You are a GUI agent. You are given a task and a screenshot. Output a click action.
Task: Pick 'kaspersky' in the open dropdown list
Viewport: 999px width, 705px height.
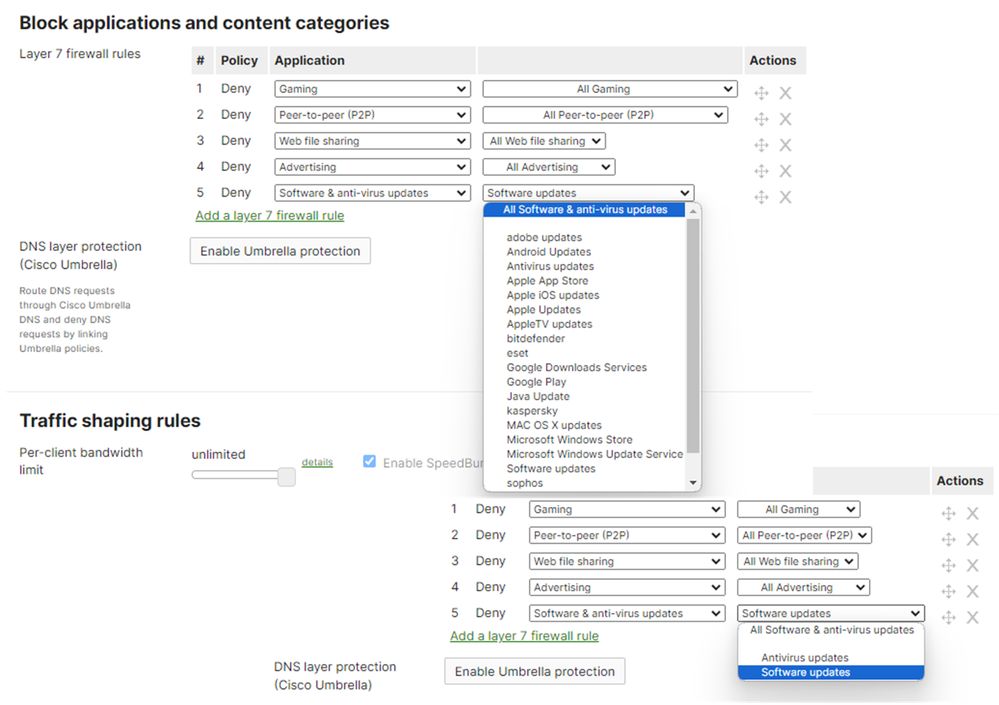point(532,411)
